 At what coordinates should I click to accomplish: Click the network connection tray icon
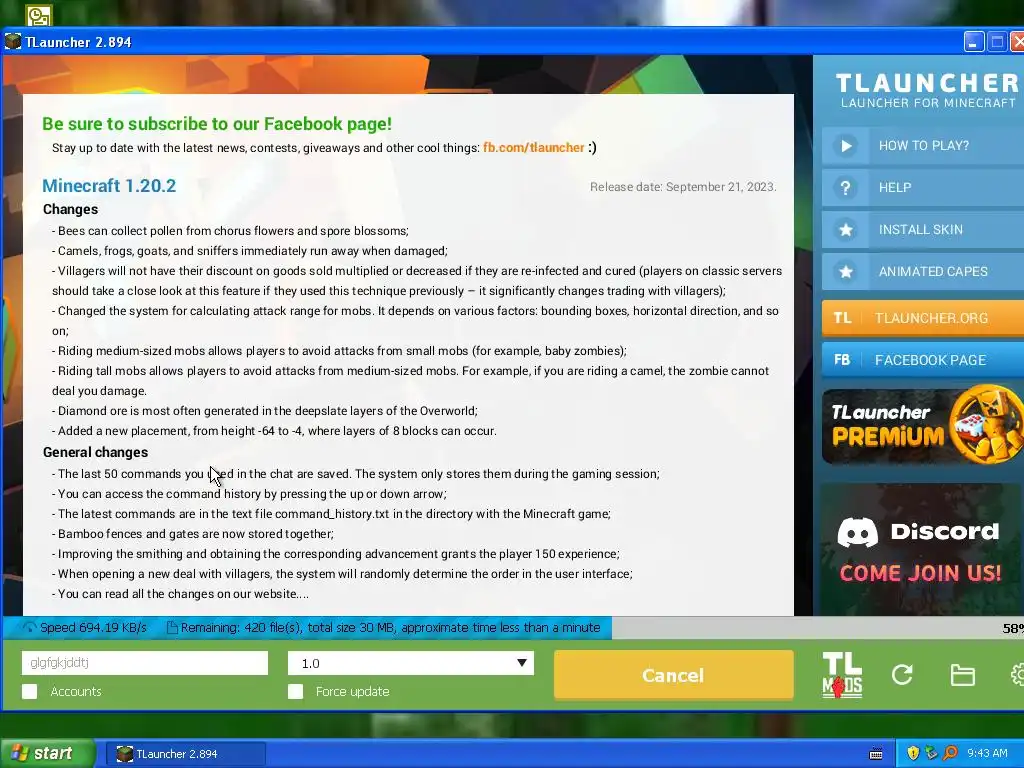(931, 754)
